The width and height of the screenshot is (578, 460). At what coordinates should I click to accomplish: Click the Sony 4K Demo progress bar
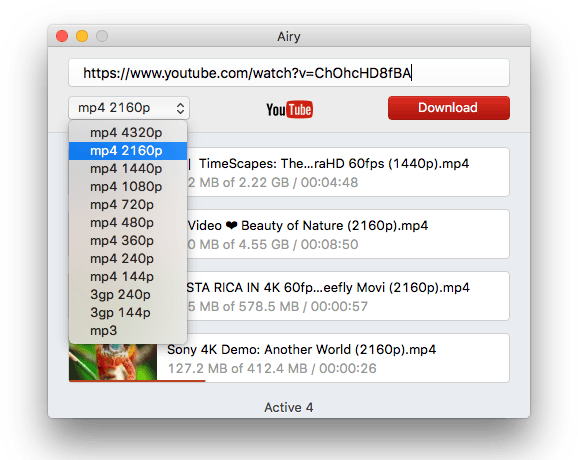137,381
